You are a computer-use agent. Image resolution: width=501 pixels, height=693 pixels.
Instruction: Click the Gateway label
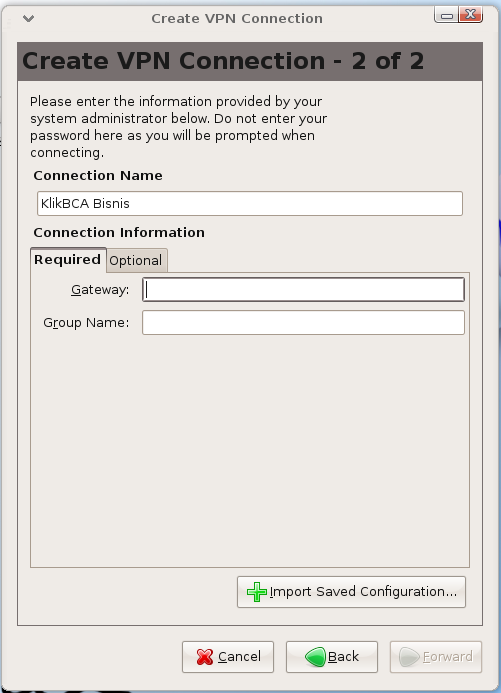100,290
